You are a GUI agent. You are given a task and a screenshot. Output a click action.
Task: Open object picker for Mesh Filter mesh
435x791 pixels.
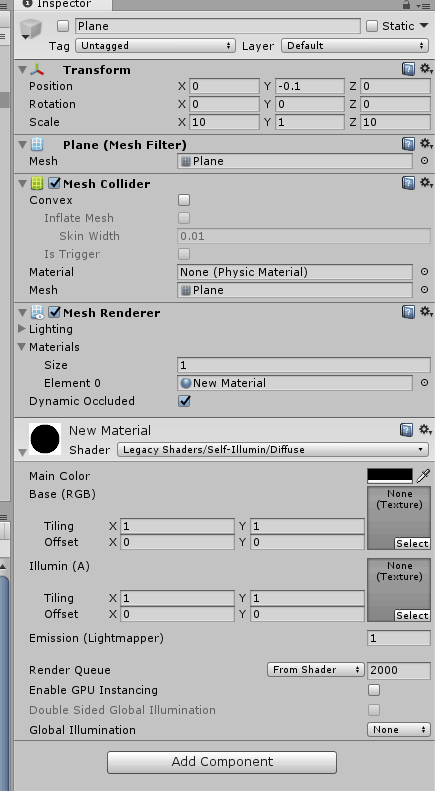click(424, 161)
